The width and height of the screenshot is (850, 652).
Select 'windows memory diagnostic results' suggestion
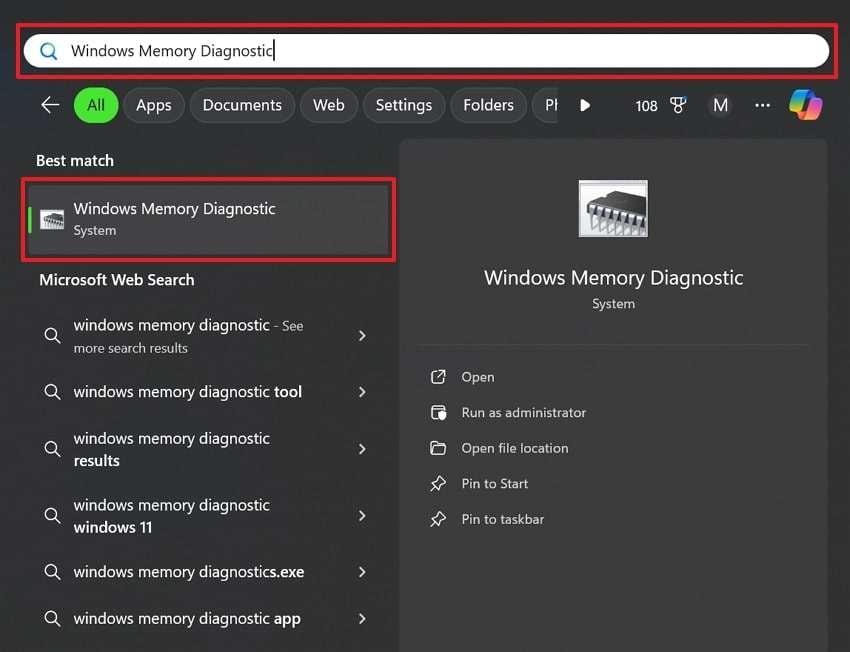click(x=172, y=449)
